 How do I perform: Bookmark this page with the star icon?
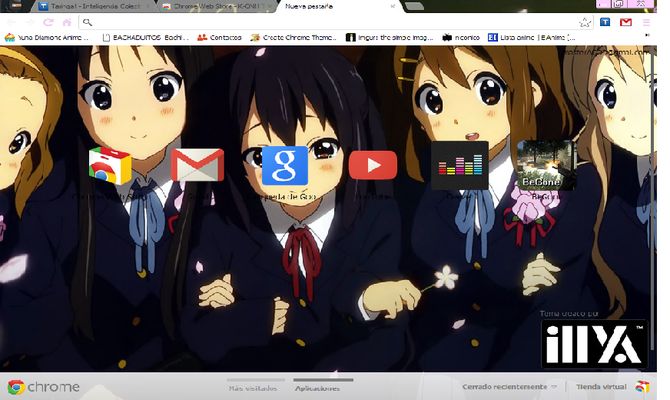coord(585,22)
